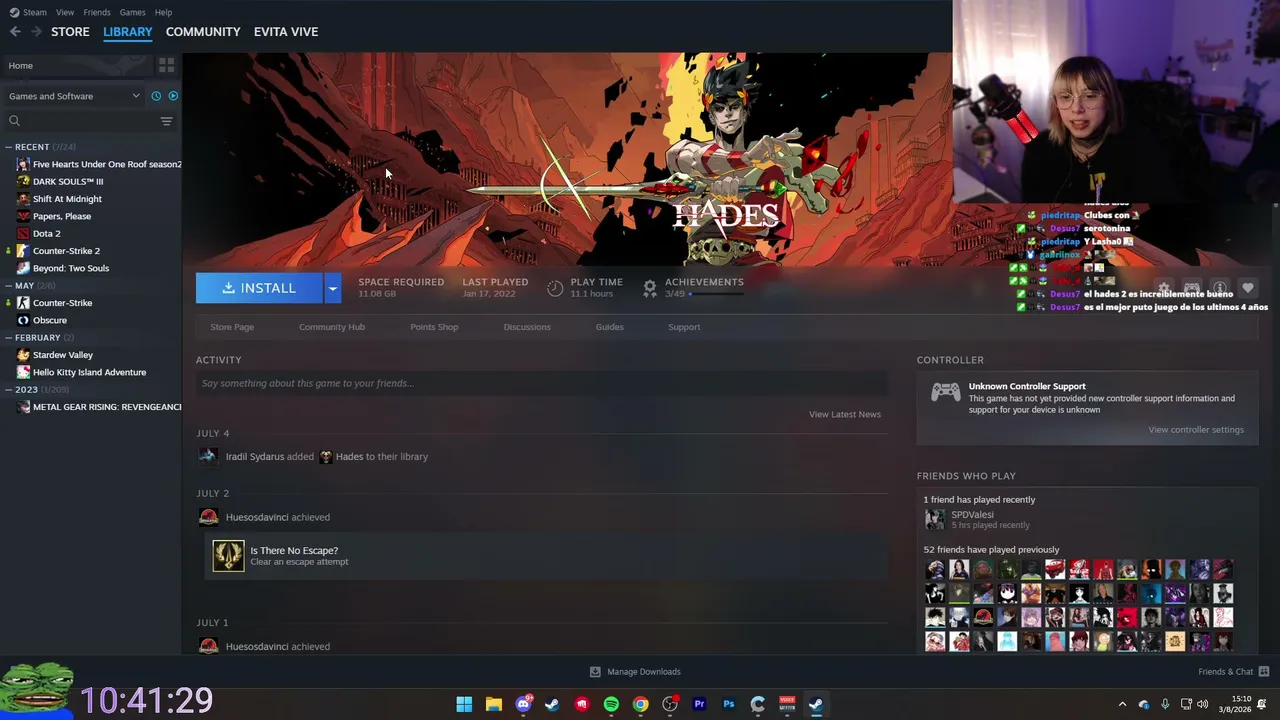Open the Hades Store Page link
This screenshot has width=1280, height=720.
pyautogui.click(x=232, y=327)
